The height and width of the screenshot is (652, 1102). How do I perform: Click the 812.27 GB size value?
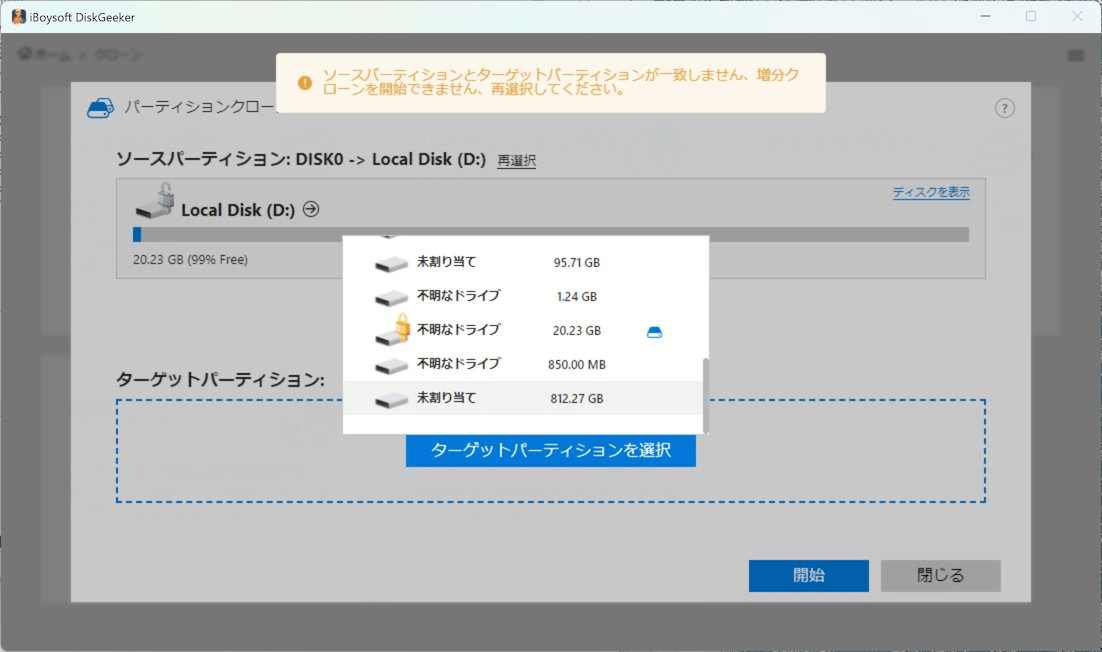(x=576, y=399)
